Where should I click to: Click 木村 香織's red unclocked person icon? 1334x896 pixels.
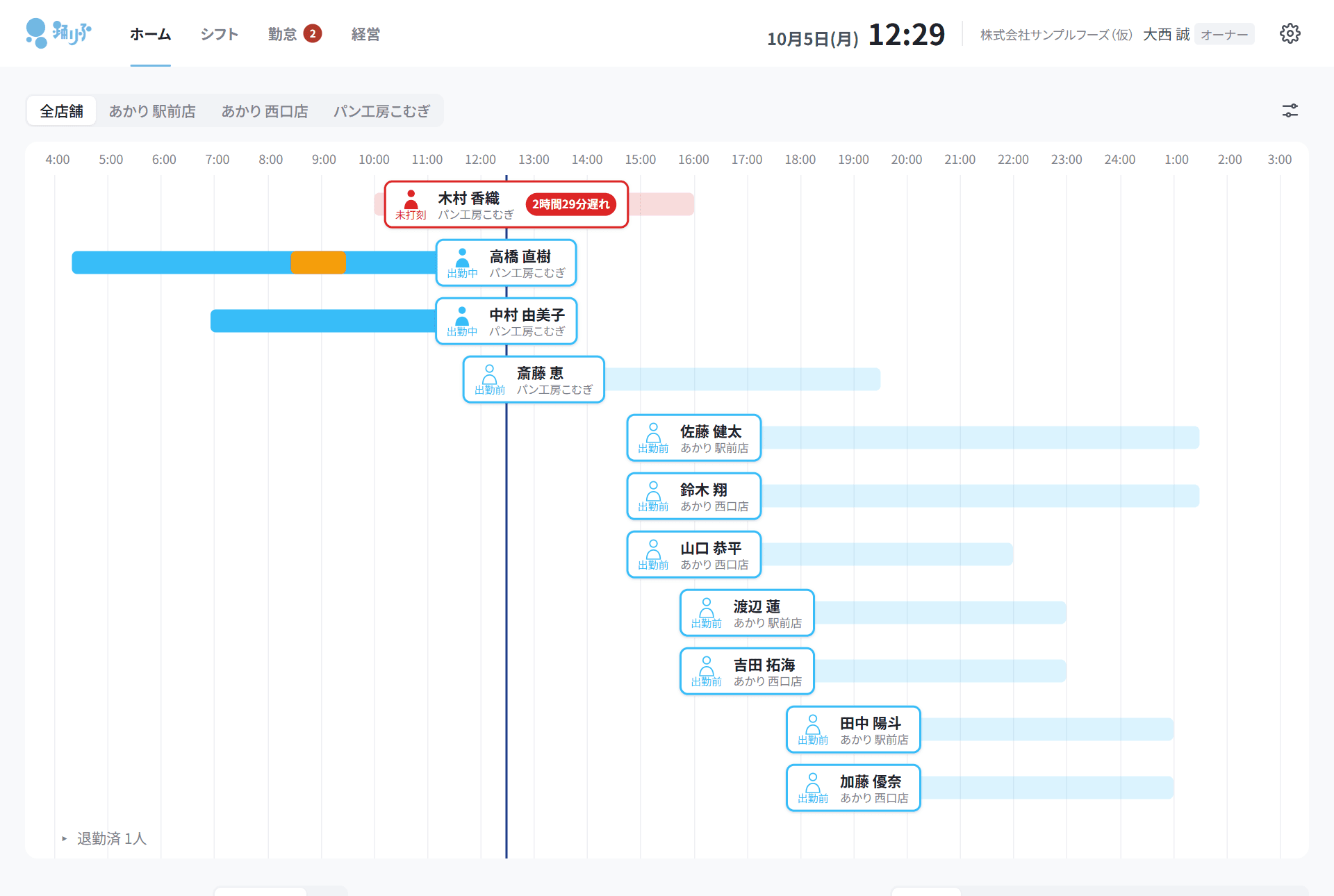tap(411, 200)
